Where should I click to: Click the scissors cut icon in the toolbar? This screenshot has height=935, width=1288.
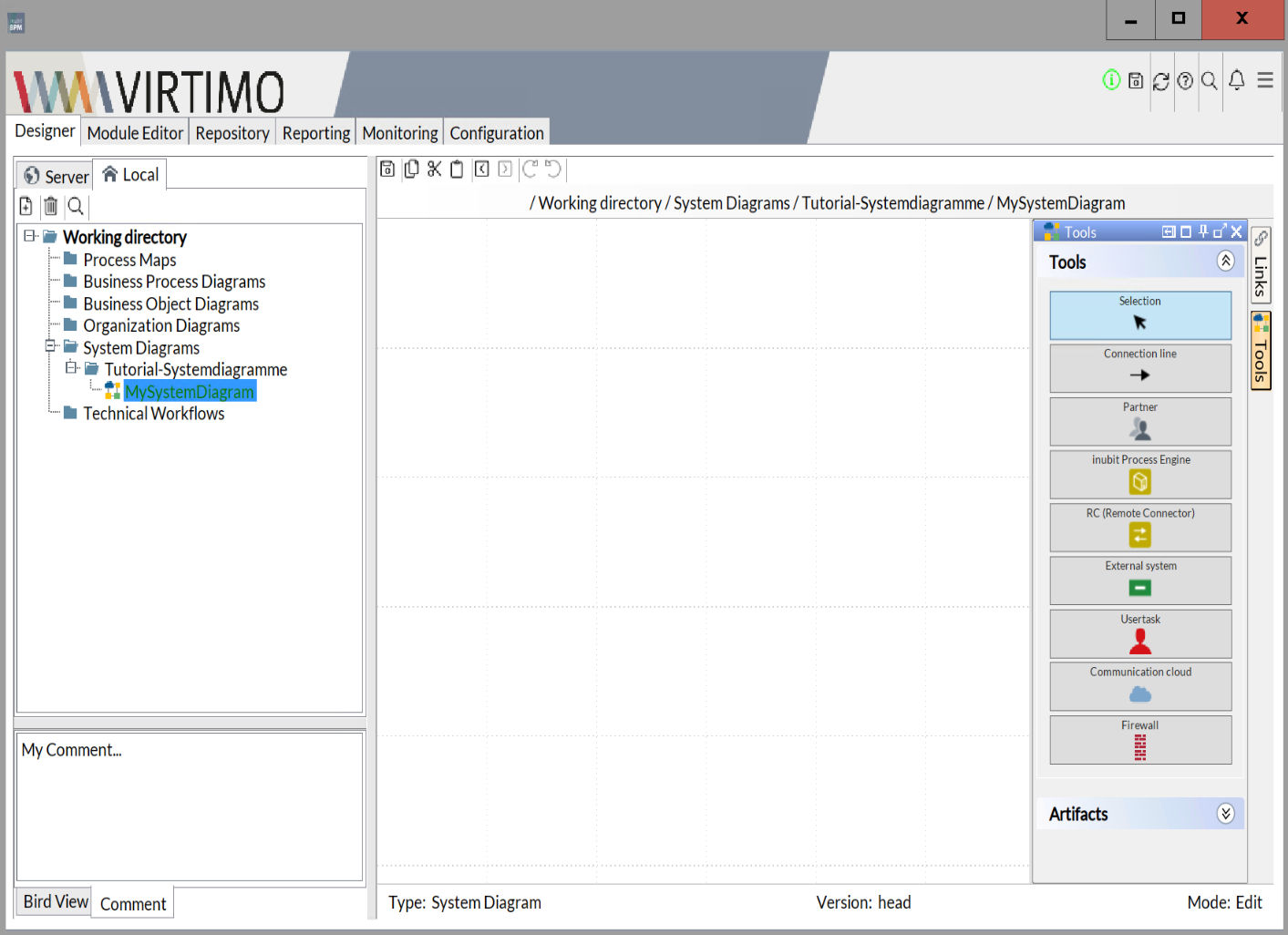[434, 170]
